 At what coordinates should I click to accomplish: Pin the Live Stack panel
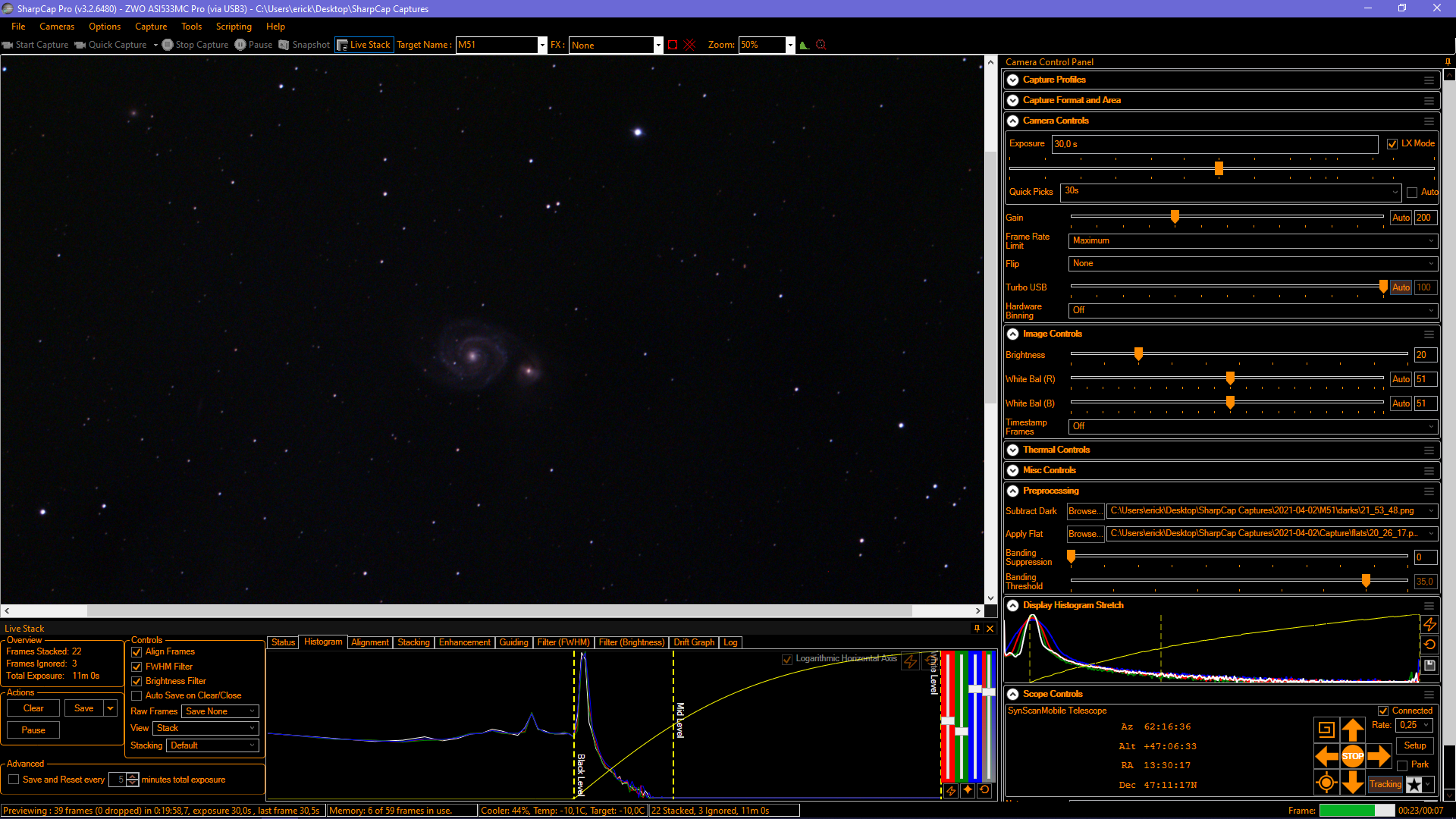(x=977, y=629)
